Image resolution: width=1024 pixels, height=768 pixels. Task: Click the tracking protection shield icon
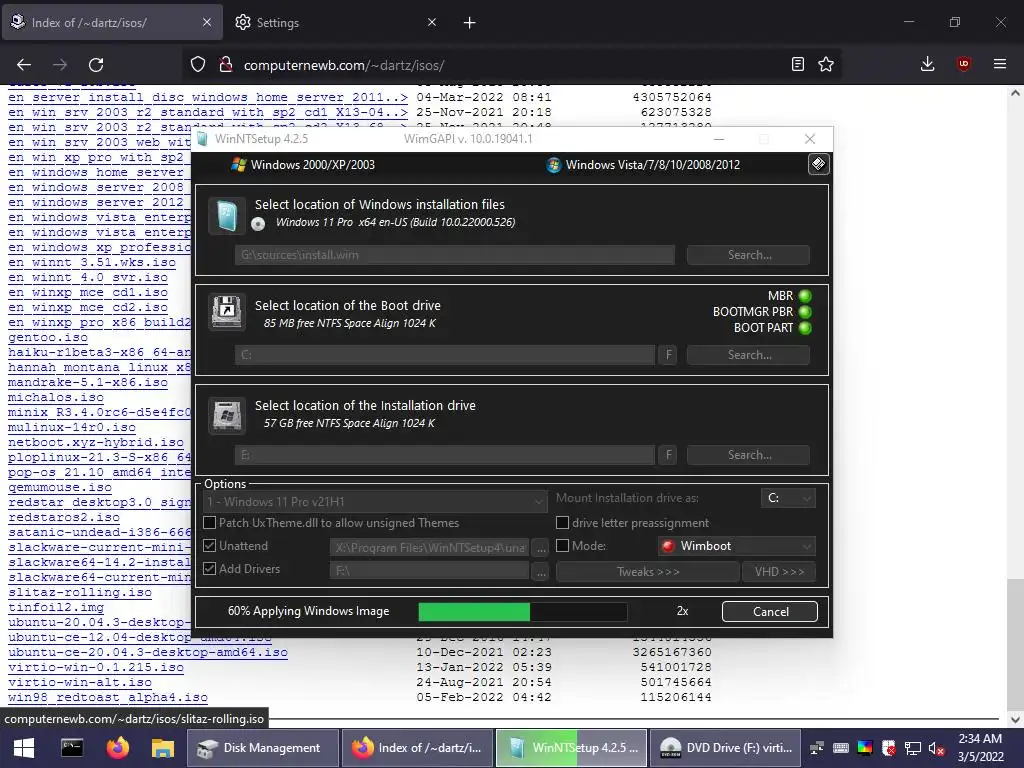198,65
